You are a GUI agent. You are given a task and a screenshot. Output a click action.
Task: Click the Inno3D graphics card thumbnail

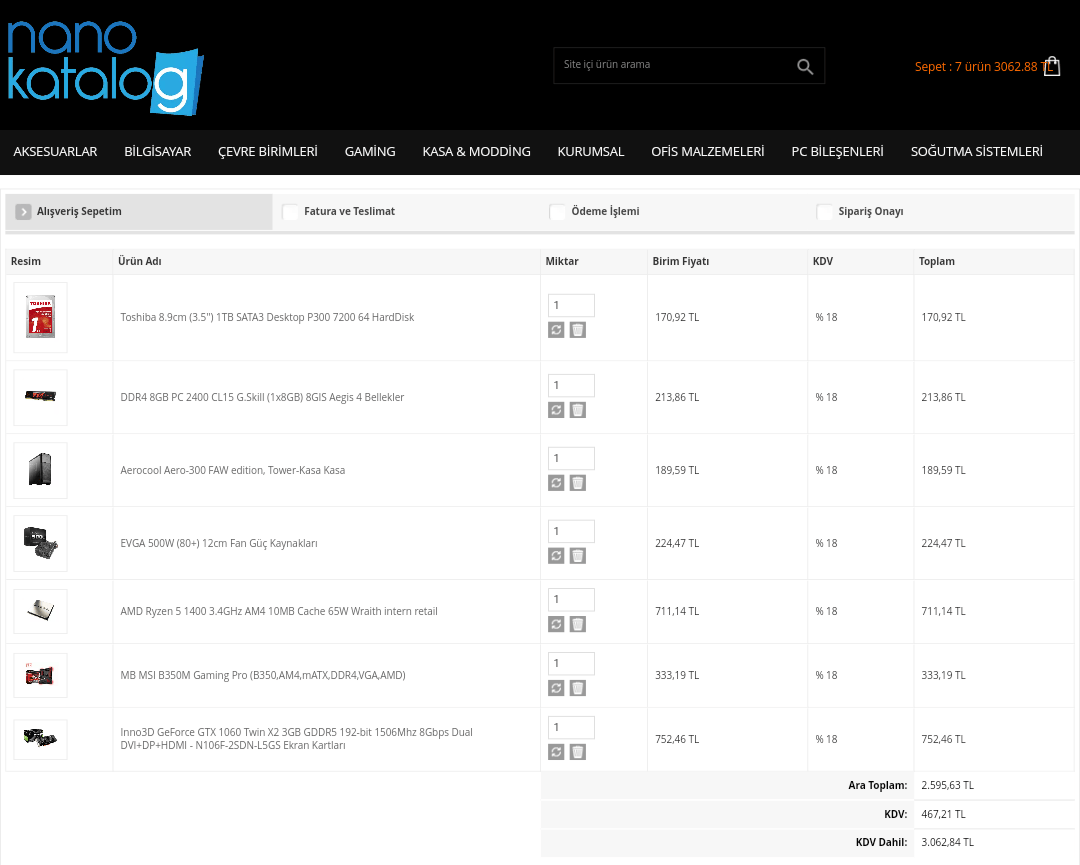pyautogui.click(x=41, y=740)
